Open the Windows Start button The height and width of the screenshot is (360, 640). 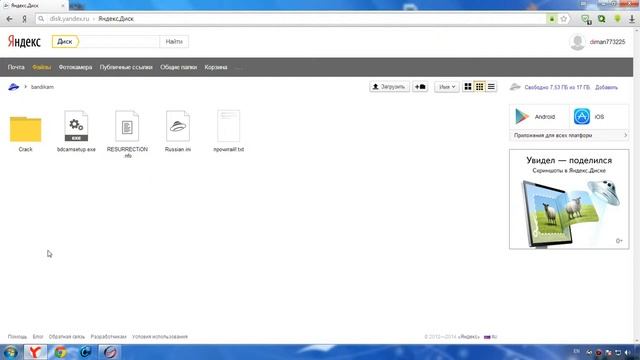pyautogui.click(x=11, y=352)
